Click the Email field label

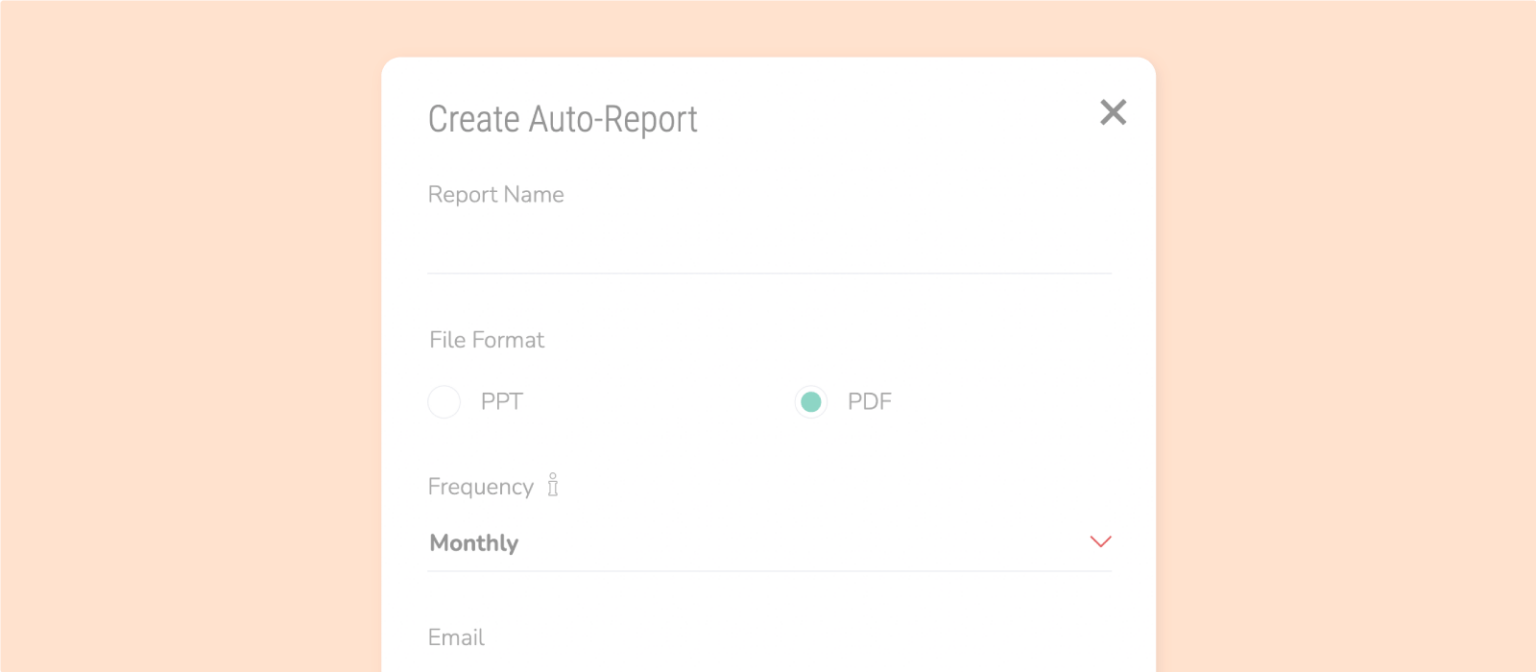tap(455, 637)
